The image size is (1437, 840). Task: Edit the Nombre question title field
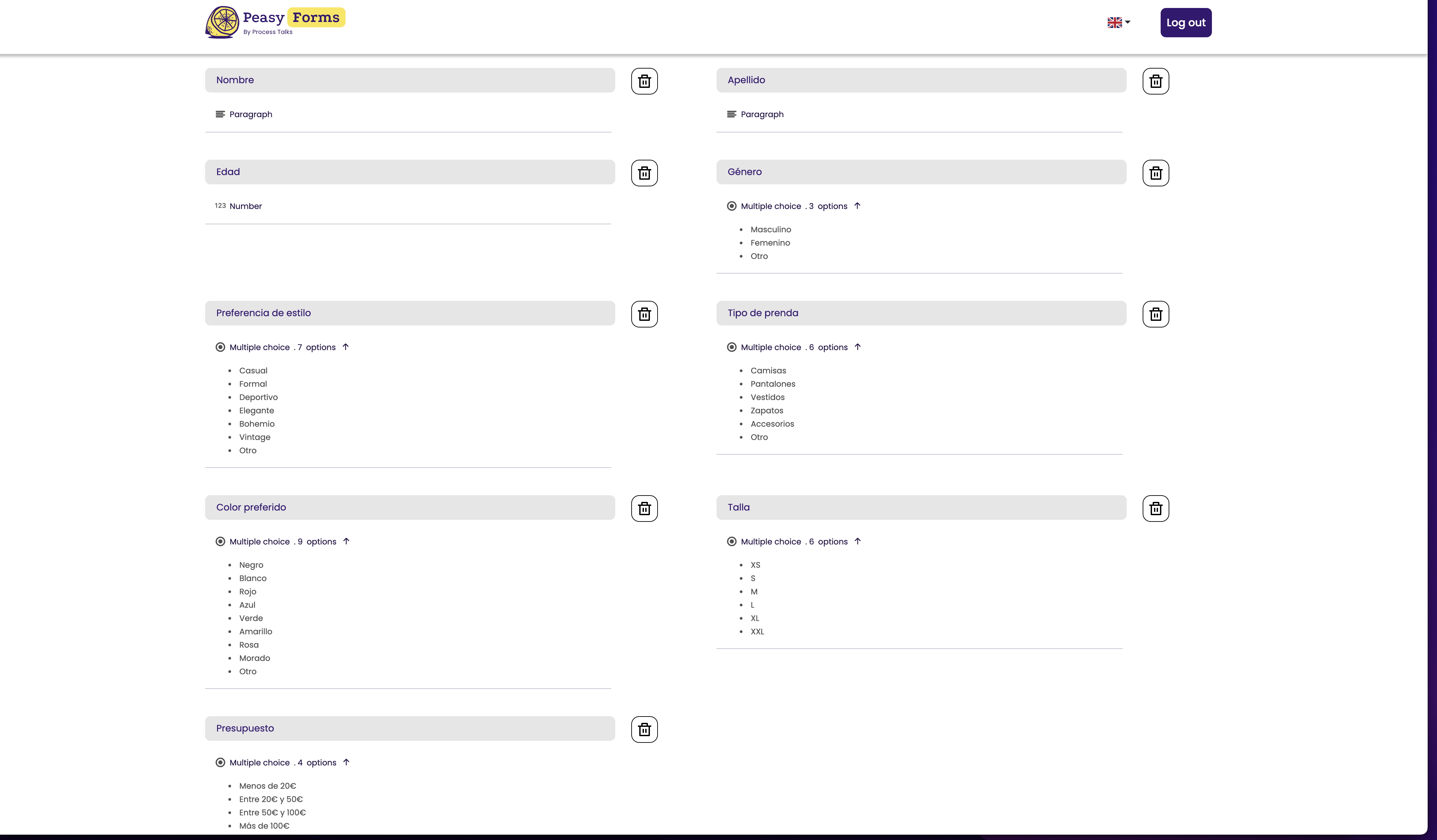pyautogui.click(x=410, y=80)
